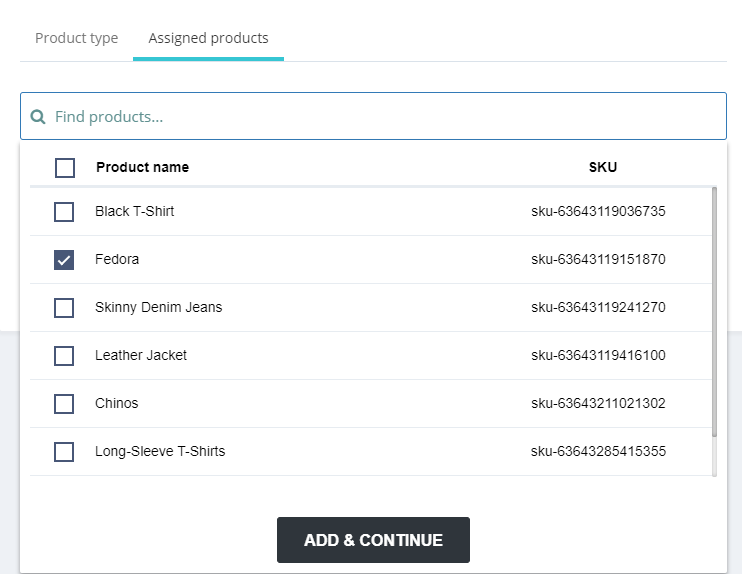The height and width of the screenshot is (574, 742).
Task: Click the Fedora product name
Action: (x=117, y=260)
